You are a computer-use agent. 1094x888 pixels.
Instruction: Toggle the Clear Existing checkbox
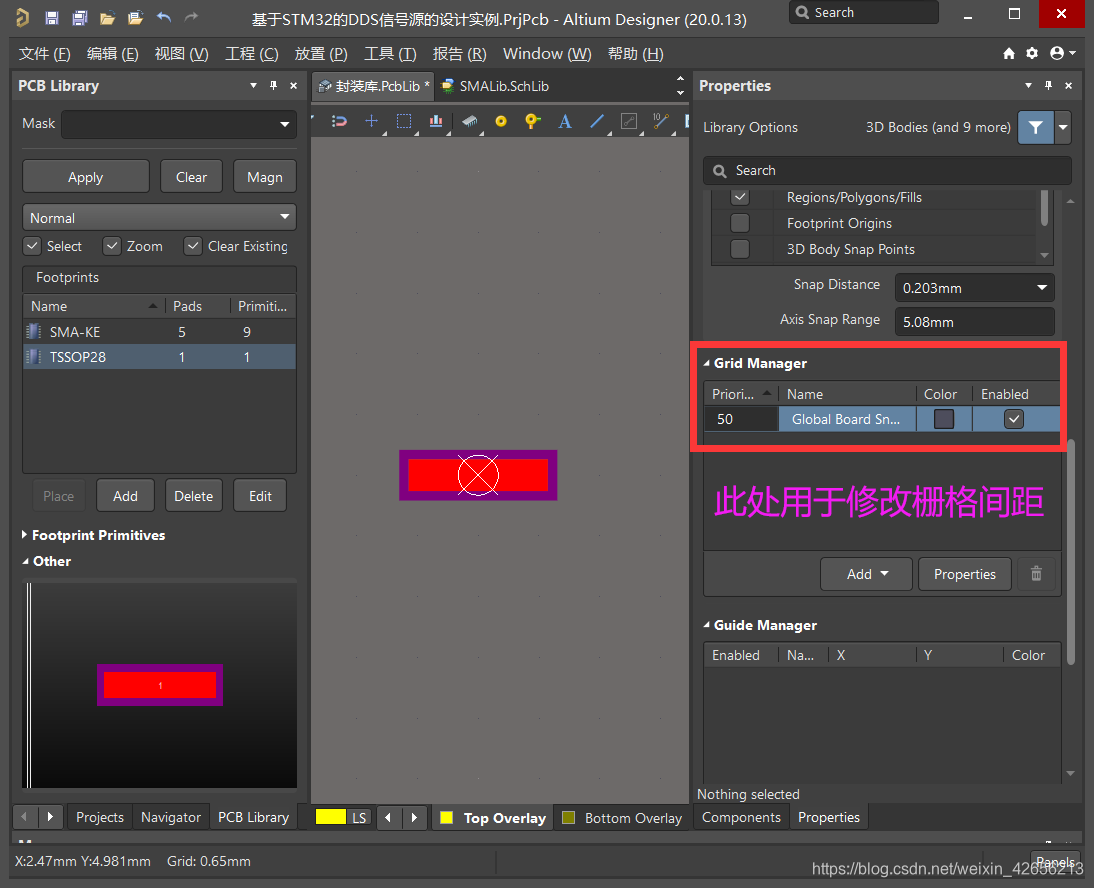[193, 246]
